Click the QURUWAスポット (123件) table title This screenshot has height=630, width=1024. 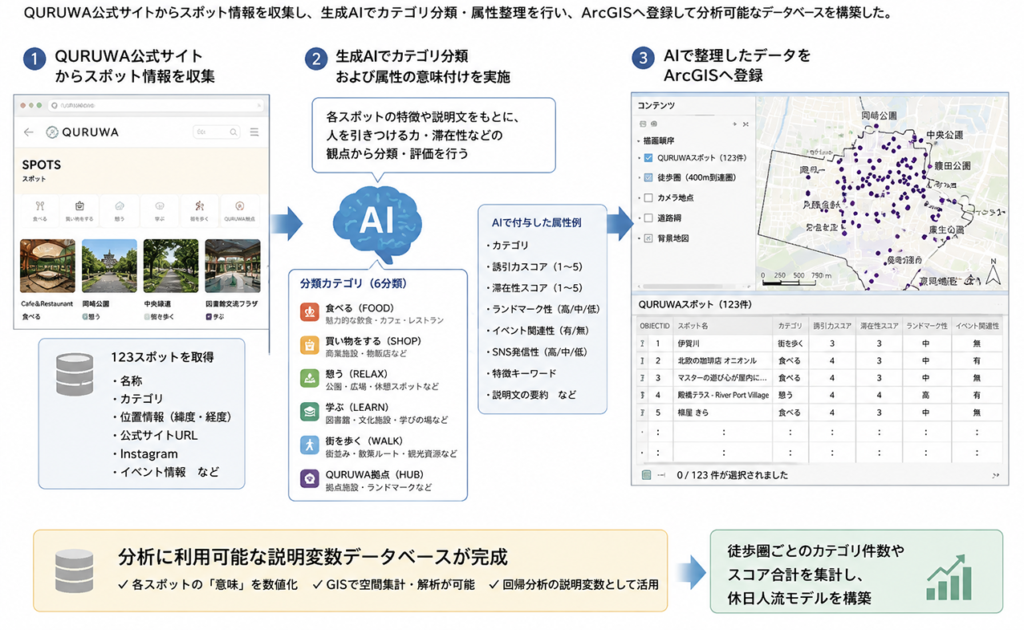click(x=694, y=304)
